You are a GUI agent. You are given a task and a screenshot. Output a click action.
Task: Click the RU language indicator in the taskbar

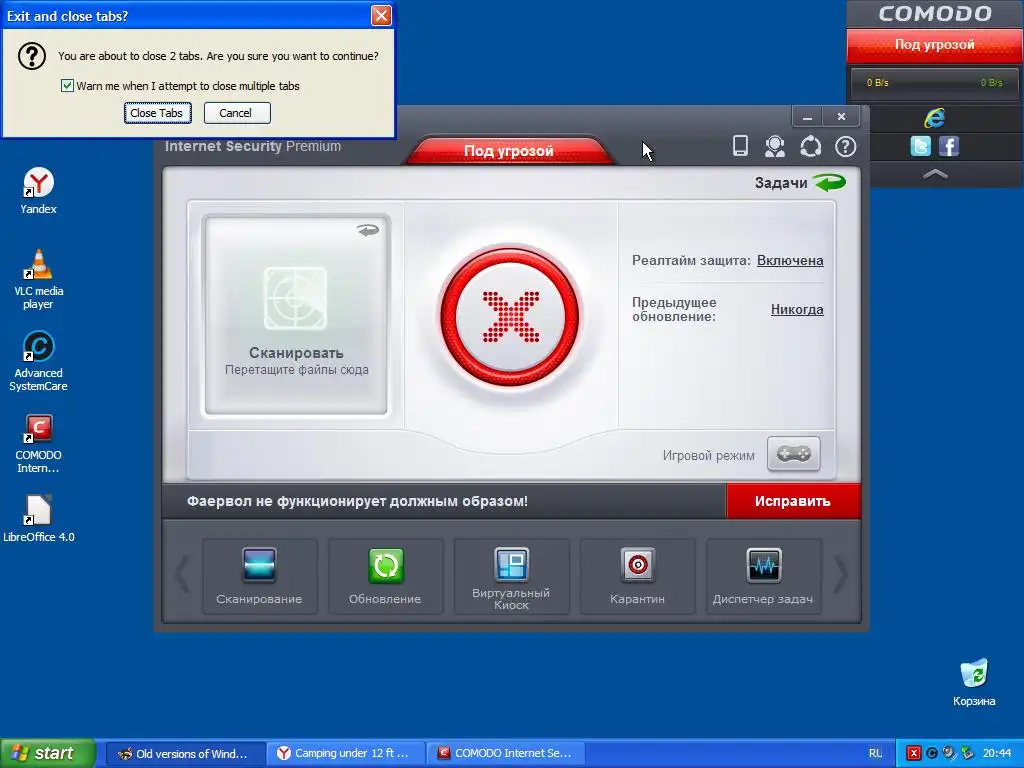875,753
